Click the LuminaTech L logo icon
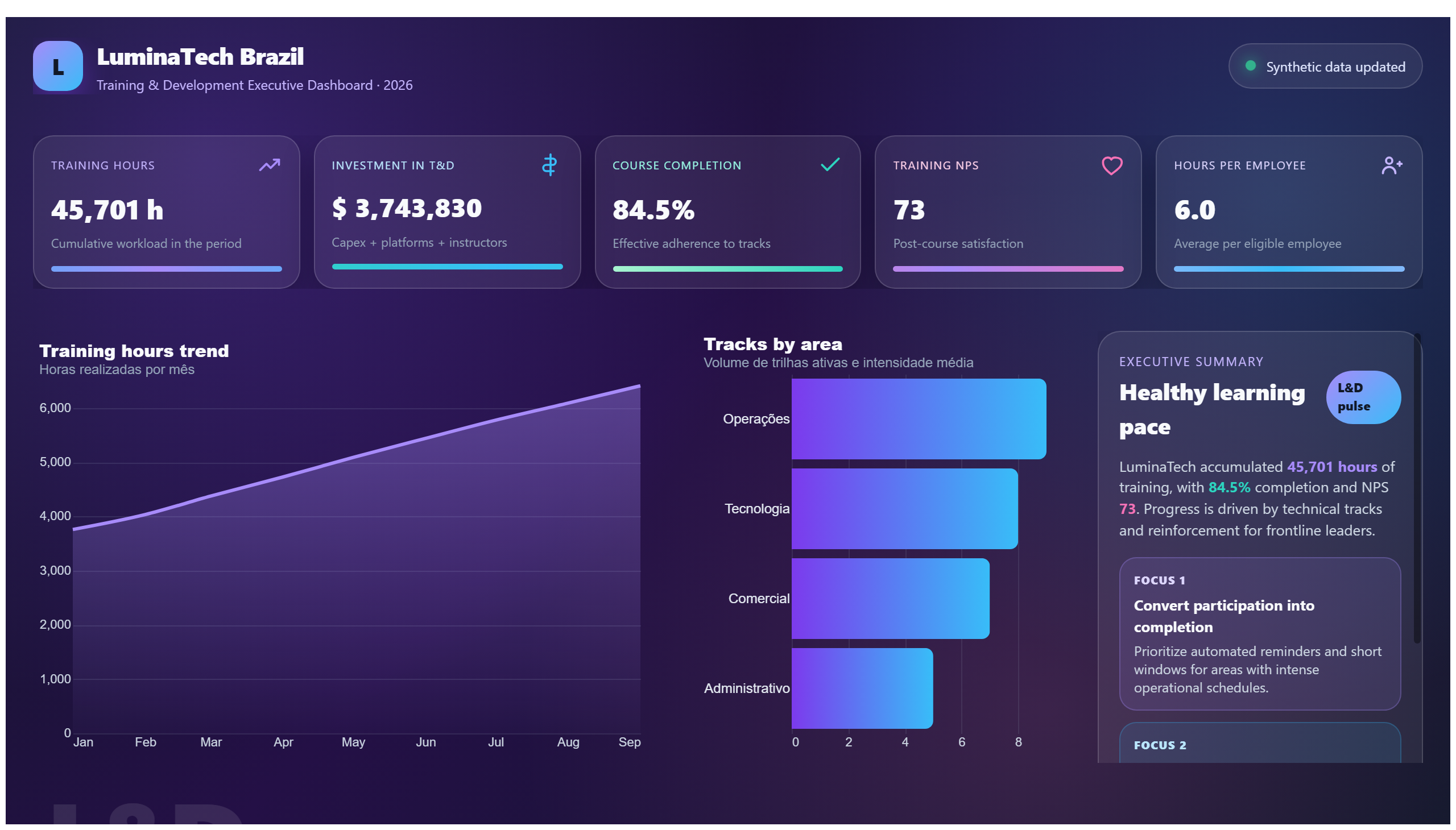This screenshot has height=830, width=1456. coord(57,66)
